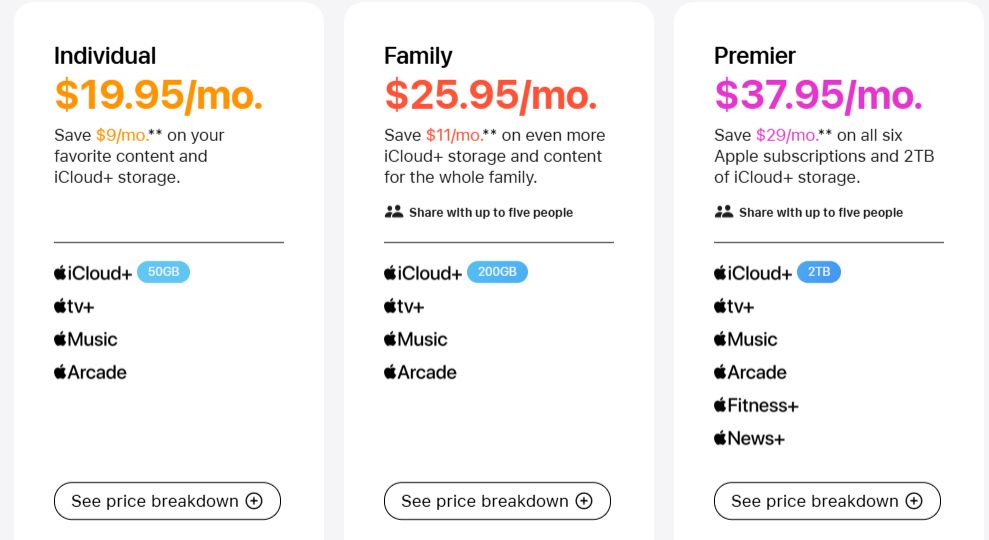
Task: Click the people sharing icon in Family plan
Action: click(x=394, y=212)
